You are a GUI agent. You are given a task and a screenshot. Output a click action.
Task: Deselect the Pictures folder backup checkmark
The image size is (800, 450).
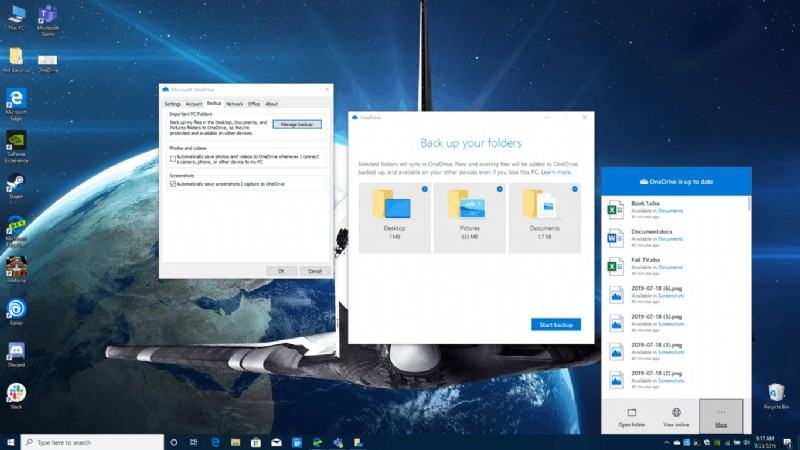click(499, 189)
